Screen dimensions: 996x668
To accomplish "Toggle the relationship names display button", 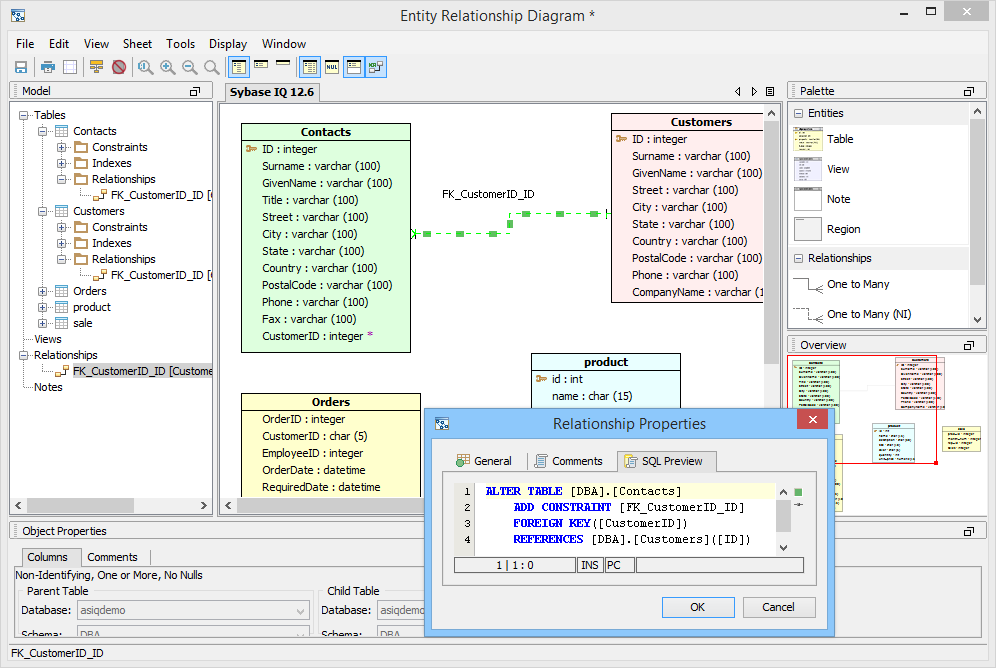I will pos(376,67).
